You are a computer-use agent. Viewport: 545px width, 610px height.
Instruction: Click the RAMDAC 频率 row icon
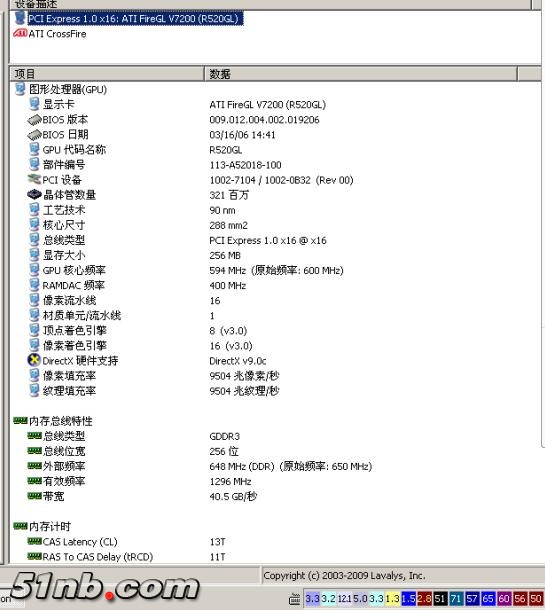(x=34, y=285)
